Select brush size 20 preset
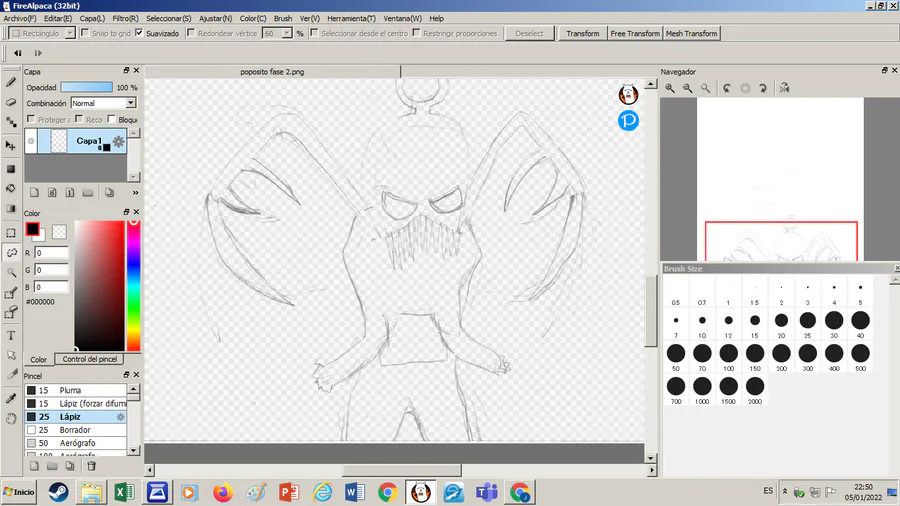 click(x=781, y=324)
